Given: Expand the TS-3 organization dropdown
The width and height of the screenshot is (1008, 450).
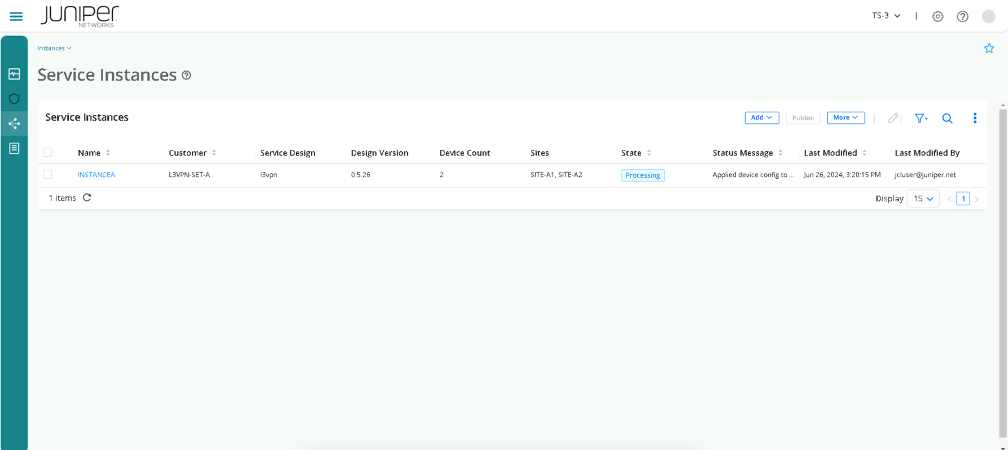Looking at the screenshot, I should tap(886, 15).
